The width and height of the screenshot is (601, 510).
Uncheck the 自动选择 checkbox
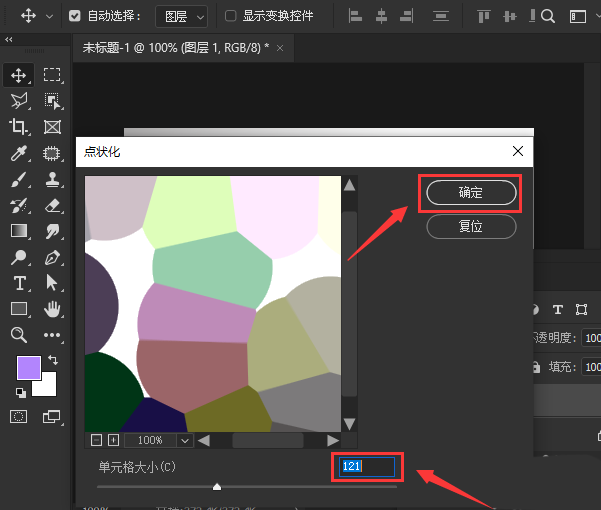point(74,16)
